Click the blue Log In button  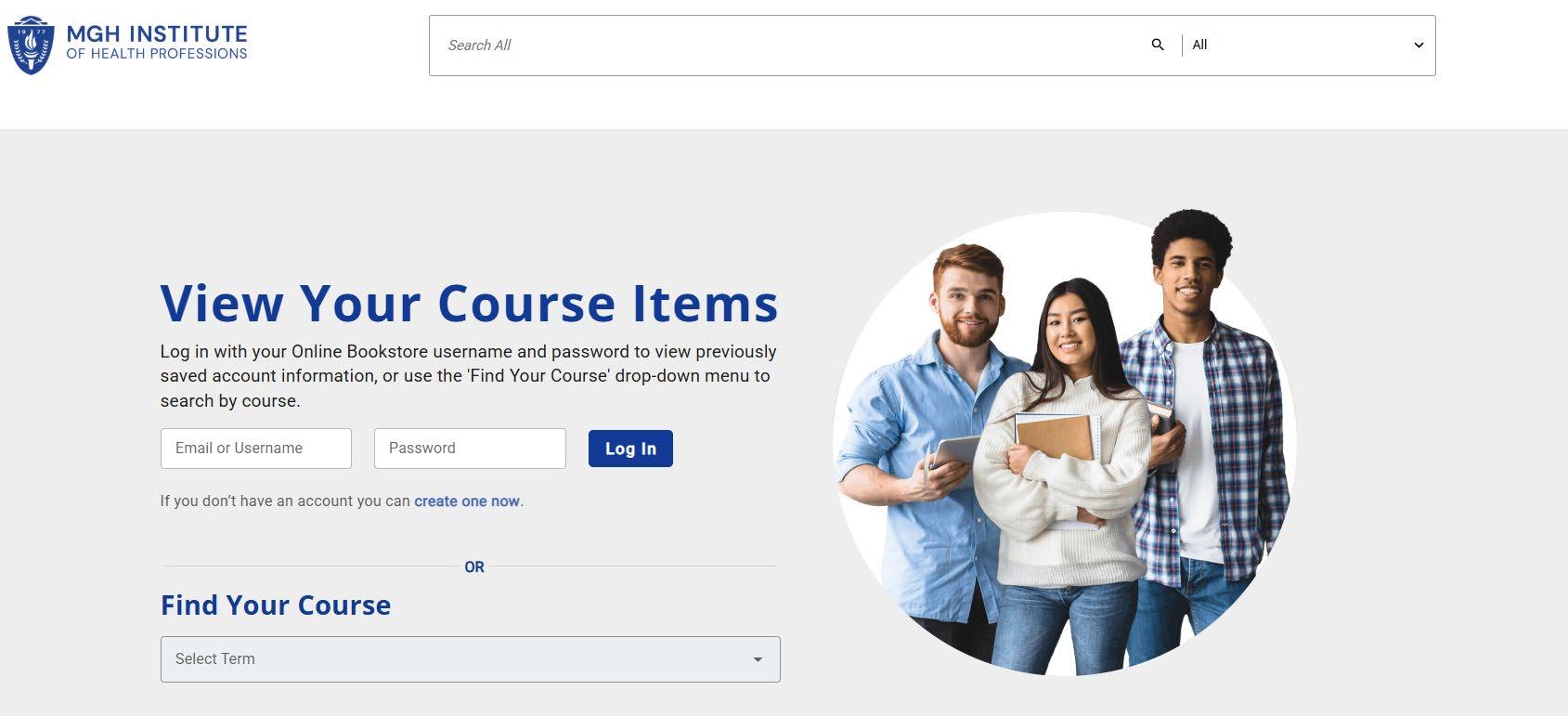630,449
